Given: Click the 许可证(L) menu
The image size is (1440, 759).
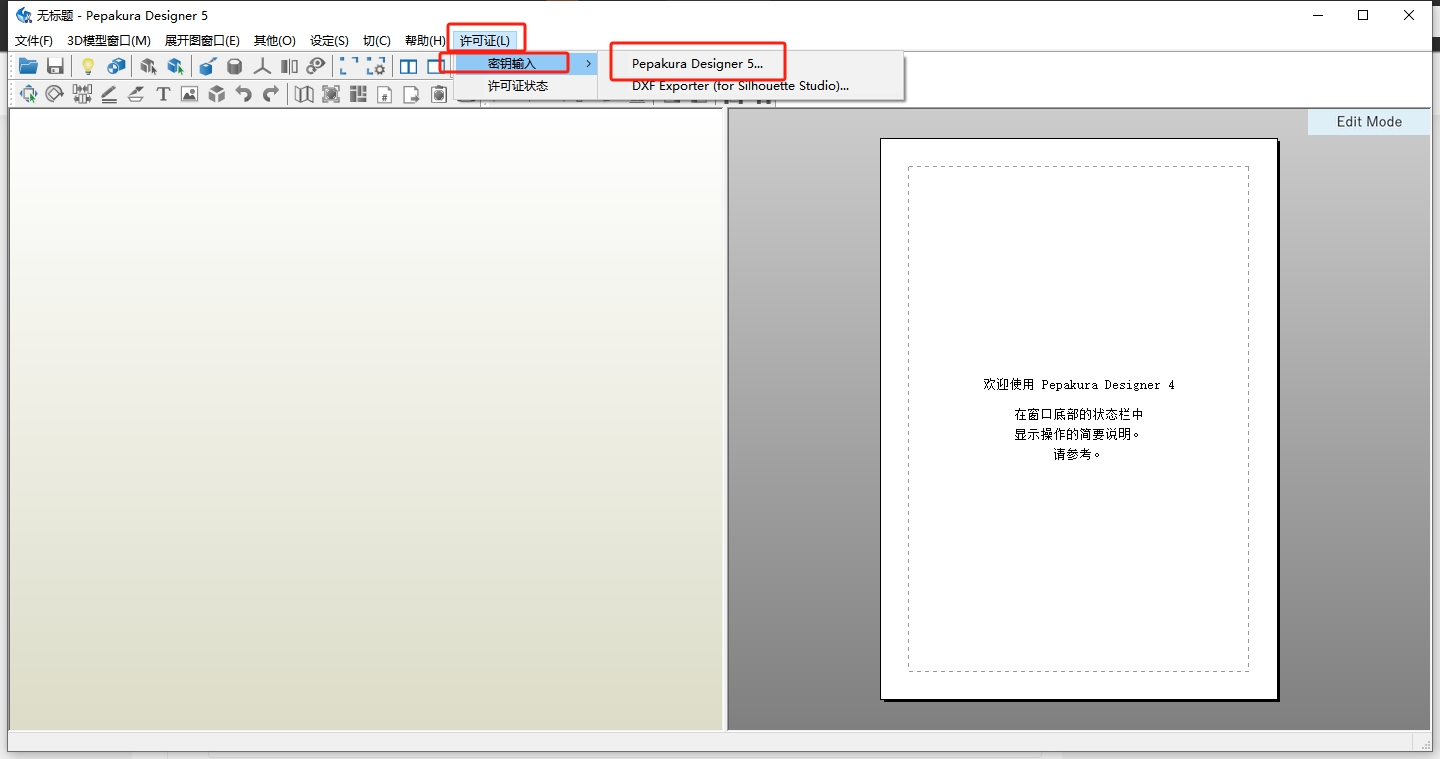Looking at the screenshot, I should pos(485,41).
